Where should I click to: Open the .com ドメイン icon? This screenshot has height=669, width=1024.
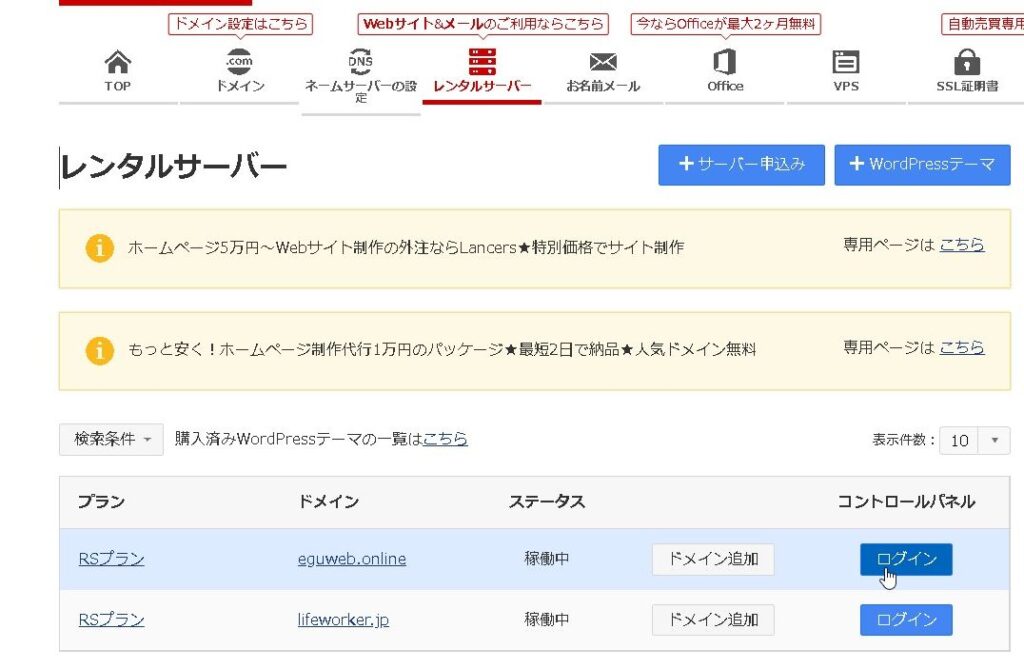(x=240, y=64)
